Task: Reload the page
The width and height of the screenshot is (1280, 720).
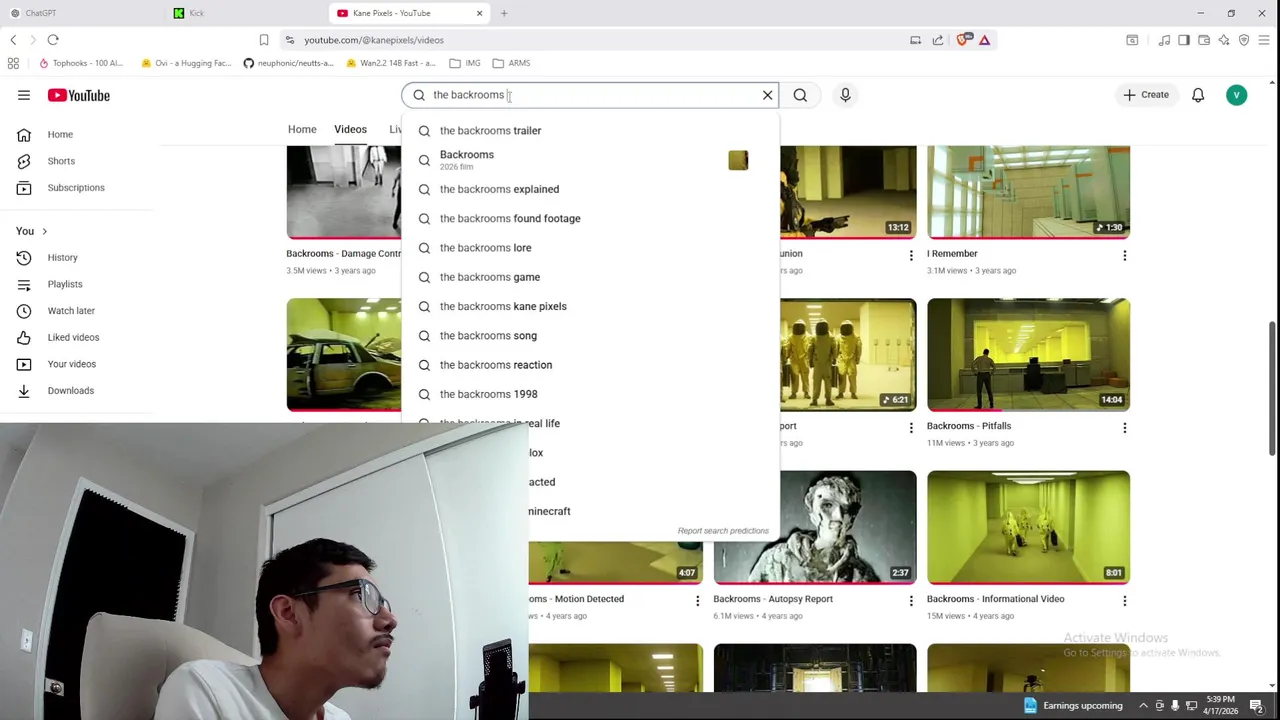Action: (53, 40)
